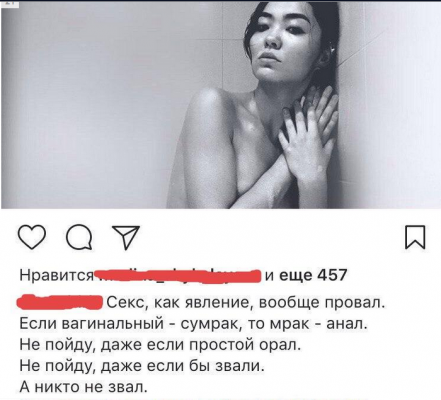Image resolution: width=441 pixels, height=400 pixels.
Task: Click the "Нравится" label
Action: [56, 276]
